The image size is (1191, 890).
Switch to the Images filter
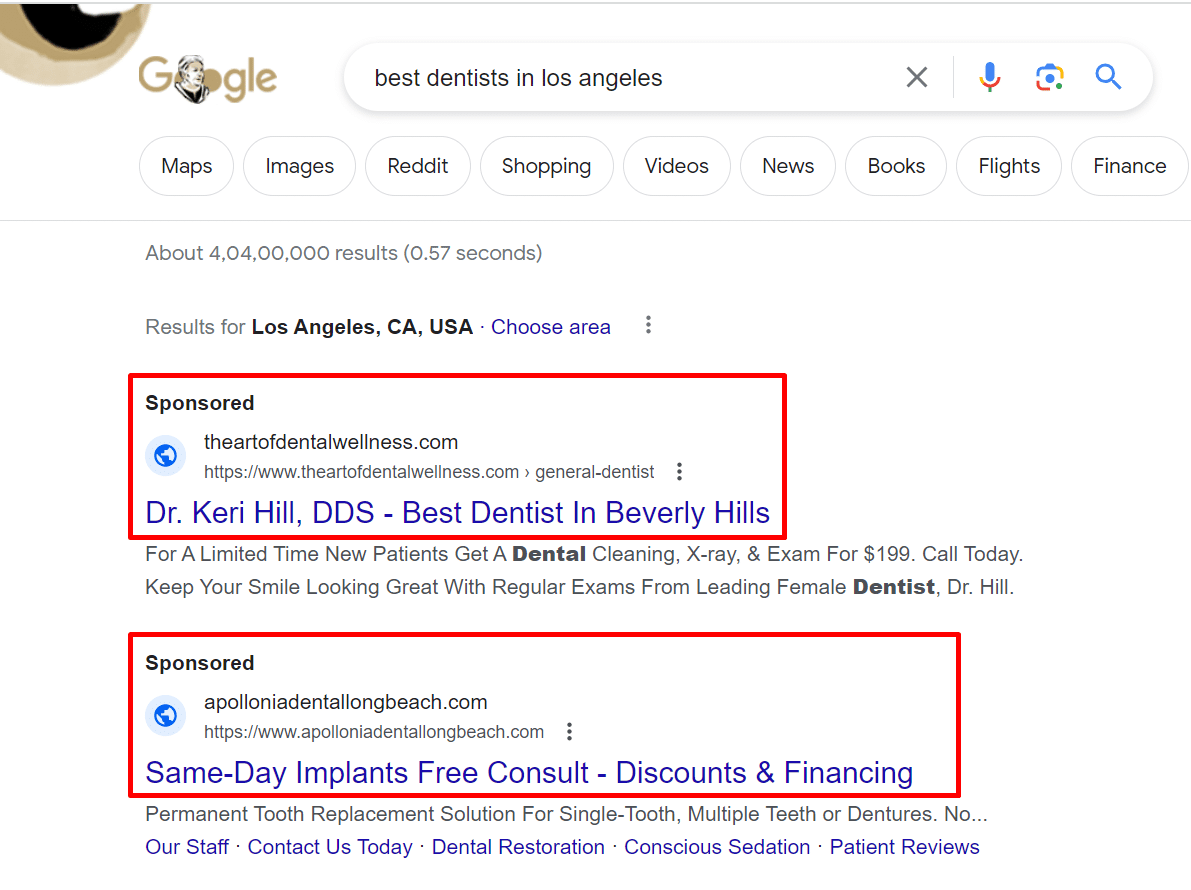pyautogui.click(x=299, y=166)
